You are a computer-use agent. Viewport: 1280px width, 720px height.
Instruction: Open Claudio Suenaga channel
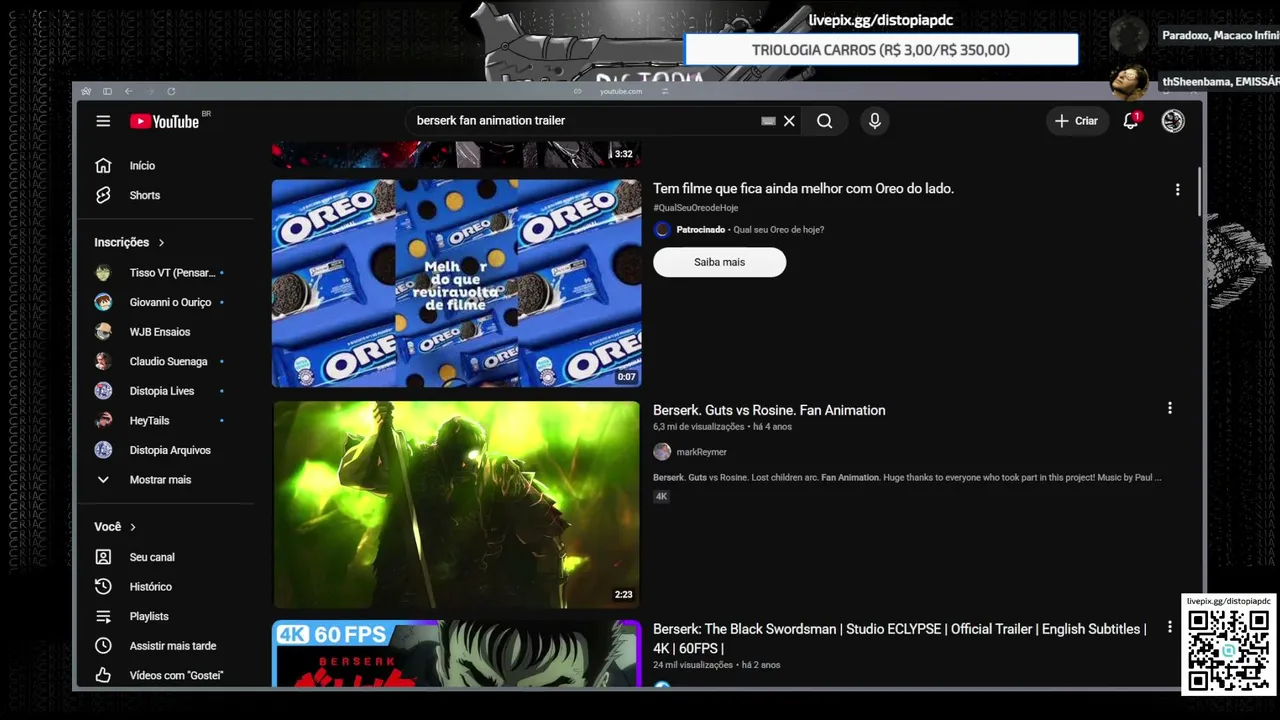(x=168, y=362)
